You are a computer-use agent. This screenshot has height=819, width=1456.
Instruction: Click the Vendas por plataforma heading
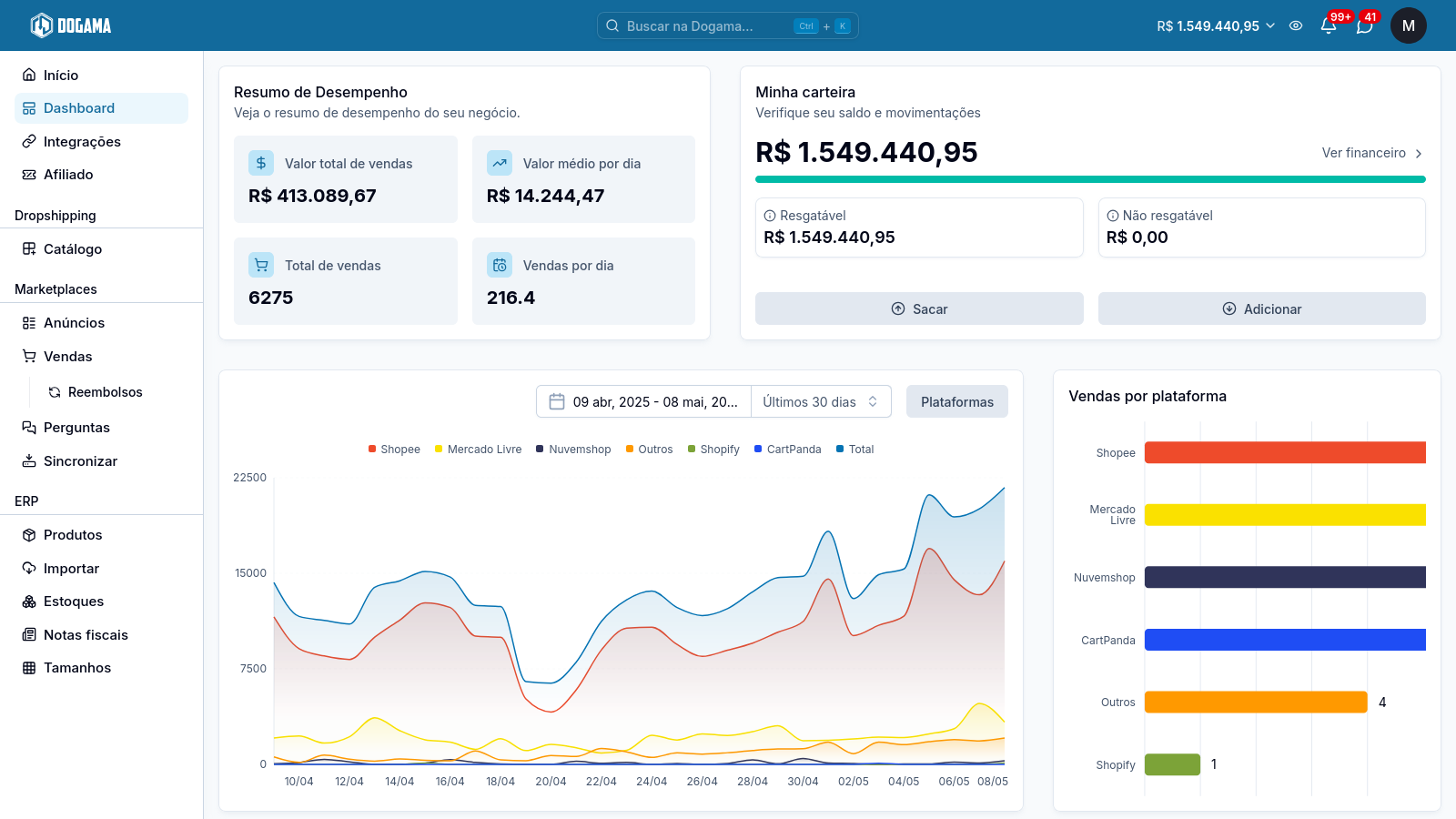click(1148, 396)
